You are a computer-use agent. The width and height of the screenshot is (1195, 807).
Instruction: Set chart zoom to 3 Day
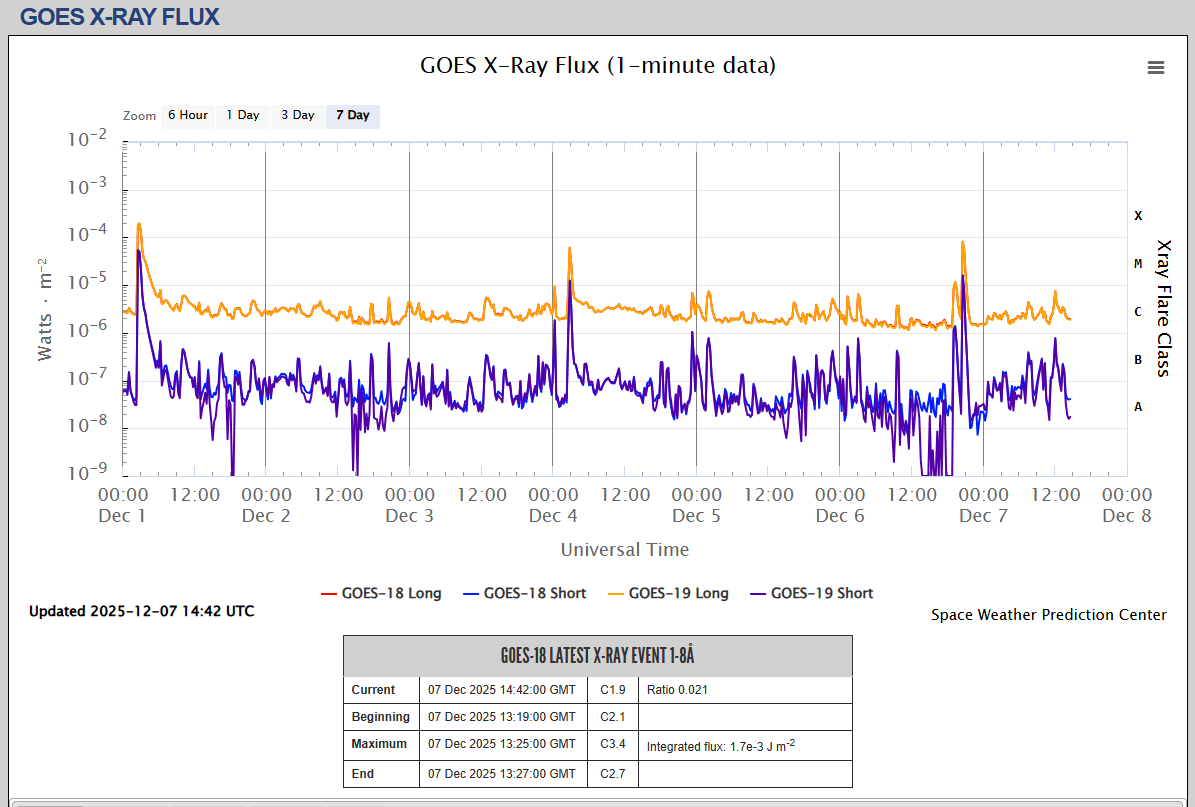297,116
